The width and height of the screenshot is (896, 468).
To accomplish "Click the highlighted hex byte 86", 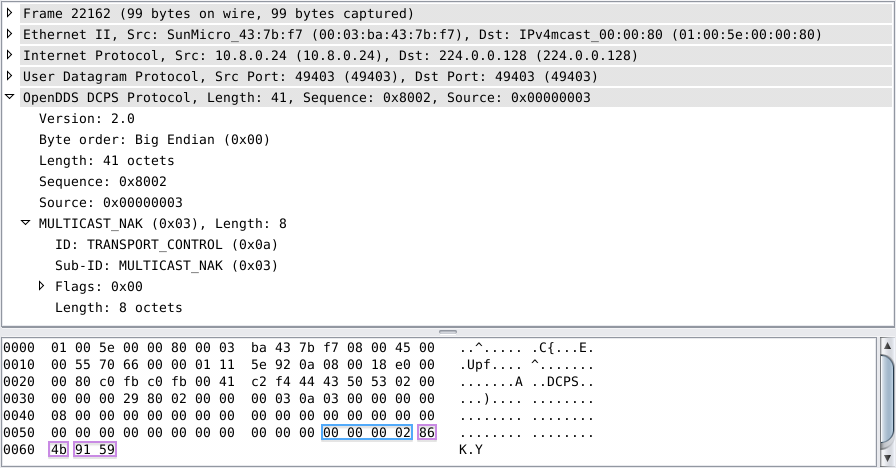I will [427, 433].
